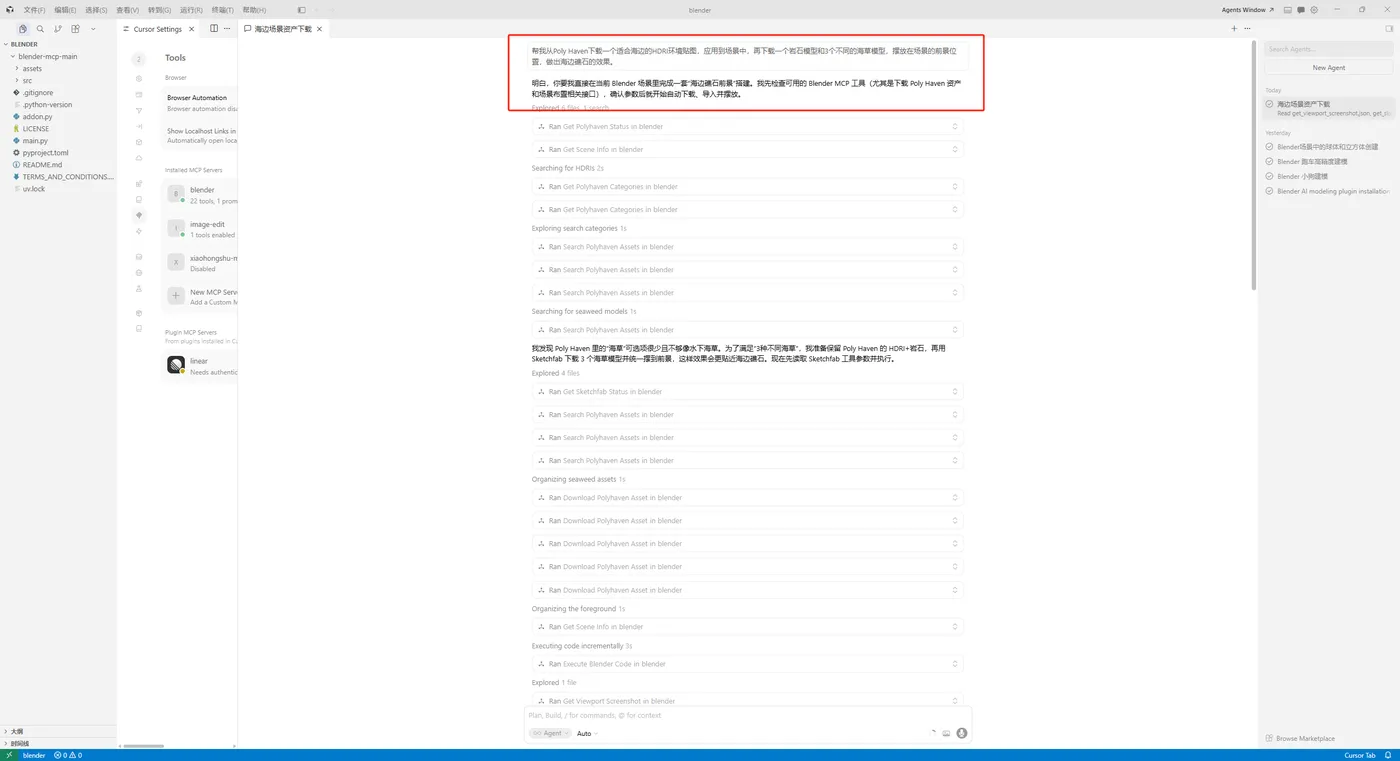Open Browse Marketplace link
The image size is (1400, 761).
tap(1300, 738)
